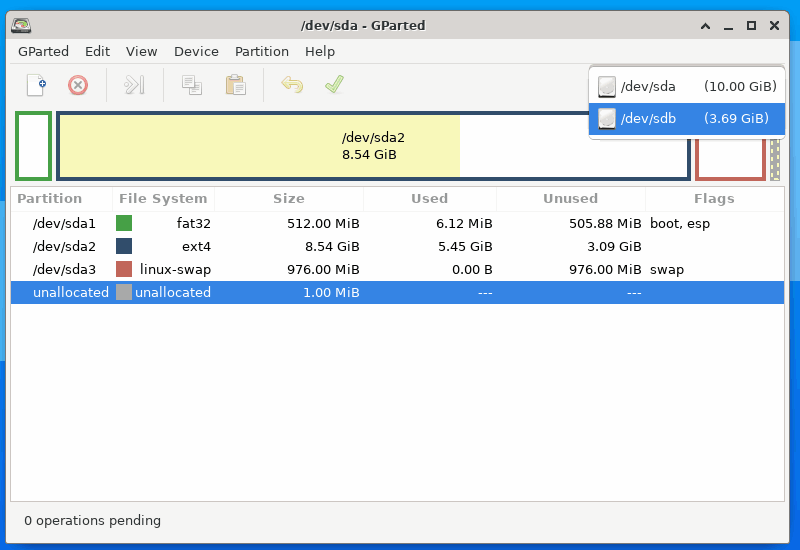Click the gray unallocated color swatch

(124, 292)
